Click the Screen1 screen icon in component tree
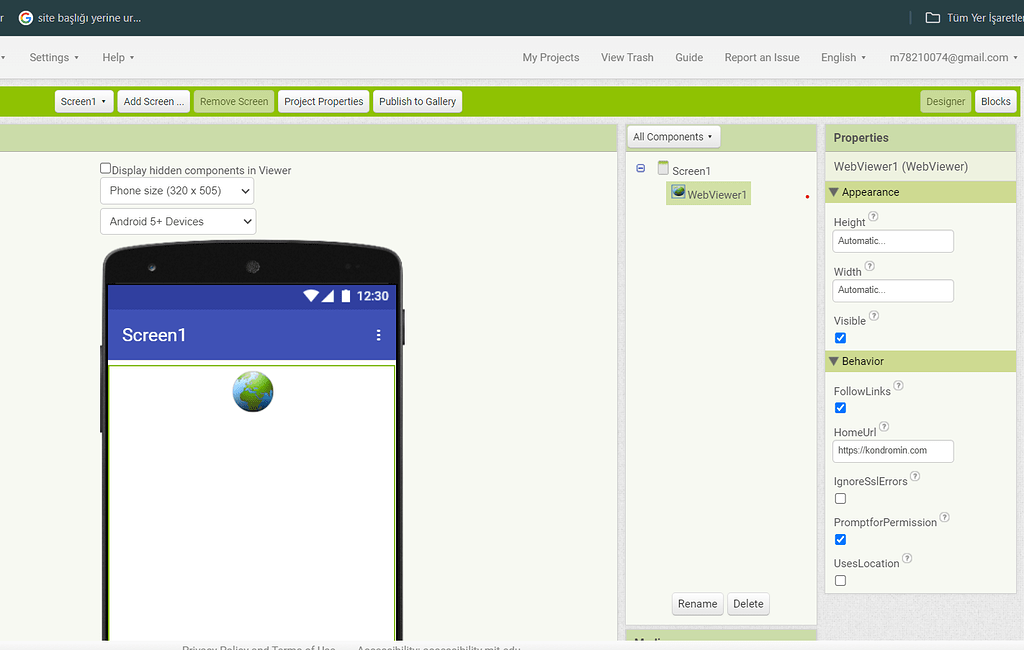Image resolution: width=1024 pixels, height=650 pixels. click(661, 169)
